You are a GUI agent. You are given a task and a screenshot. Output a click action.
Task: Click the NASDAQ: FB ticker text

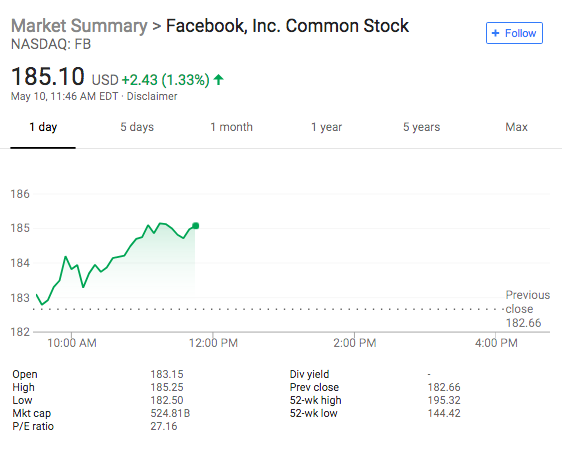click(51, 44)
